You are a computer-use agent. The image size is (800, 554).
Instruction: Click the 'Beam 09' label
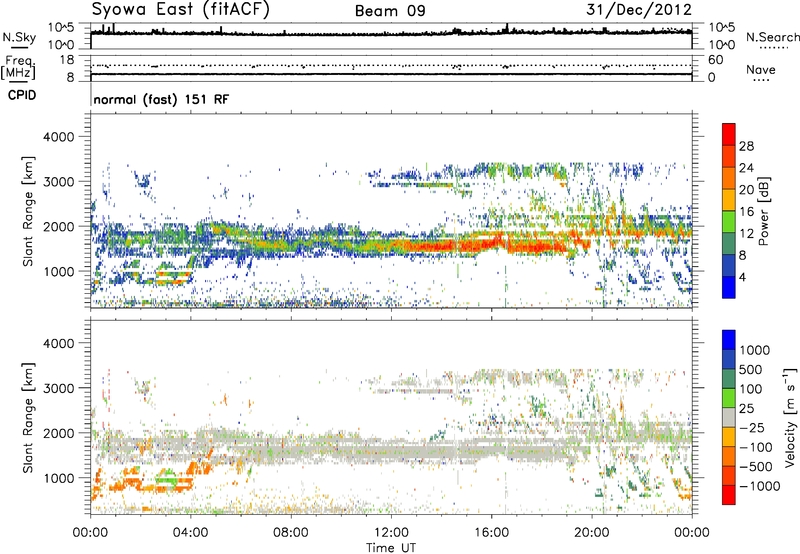pos(390,11)
